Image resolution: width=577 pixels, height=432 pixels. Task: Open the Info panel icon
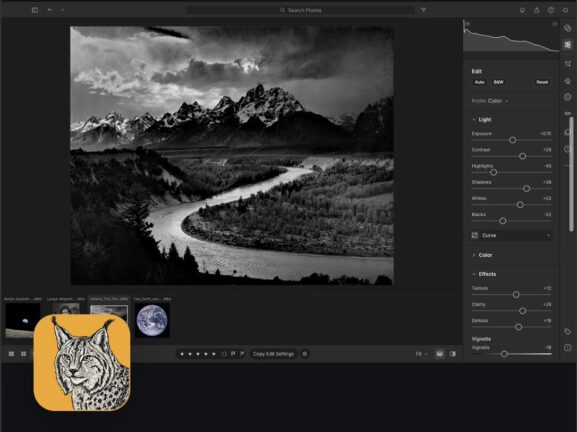coord(567,347)
